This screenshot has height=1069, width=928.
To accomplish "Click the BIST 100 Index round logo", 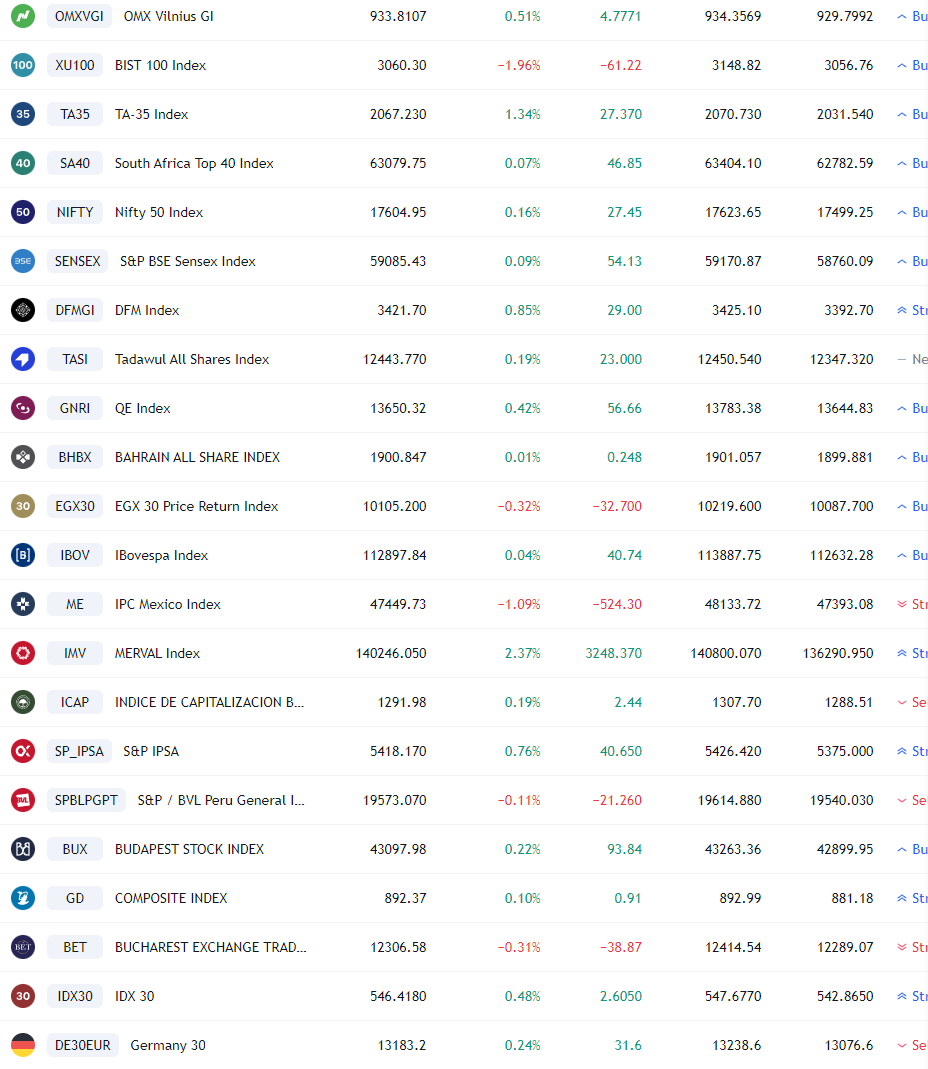I will pyautogui.click(x=23, y=65).
